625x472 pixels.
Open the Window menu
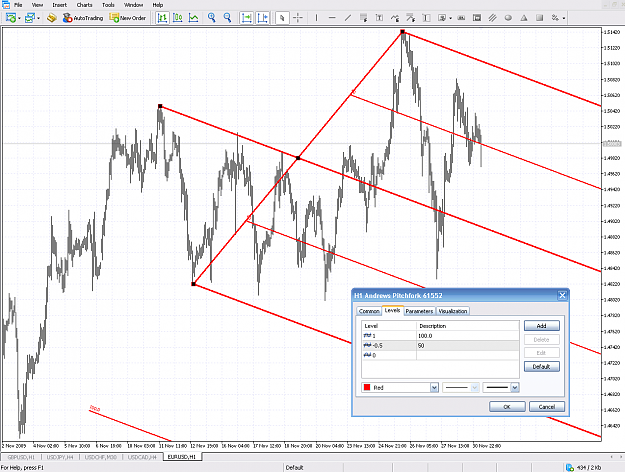(x=133, y=5)
